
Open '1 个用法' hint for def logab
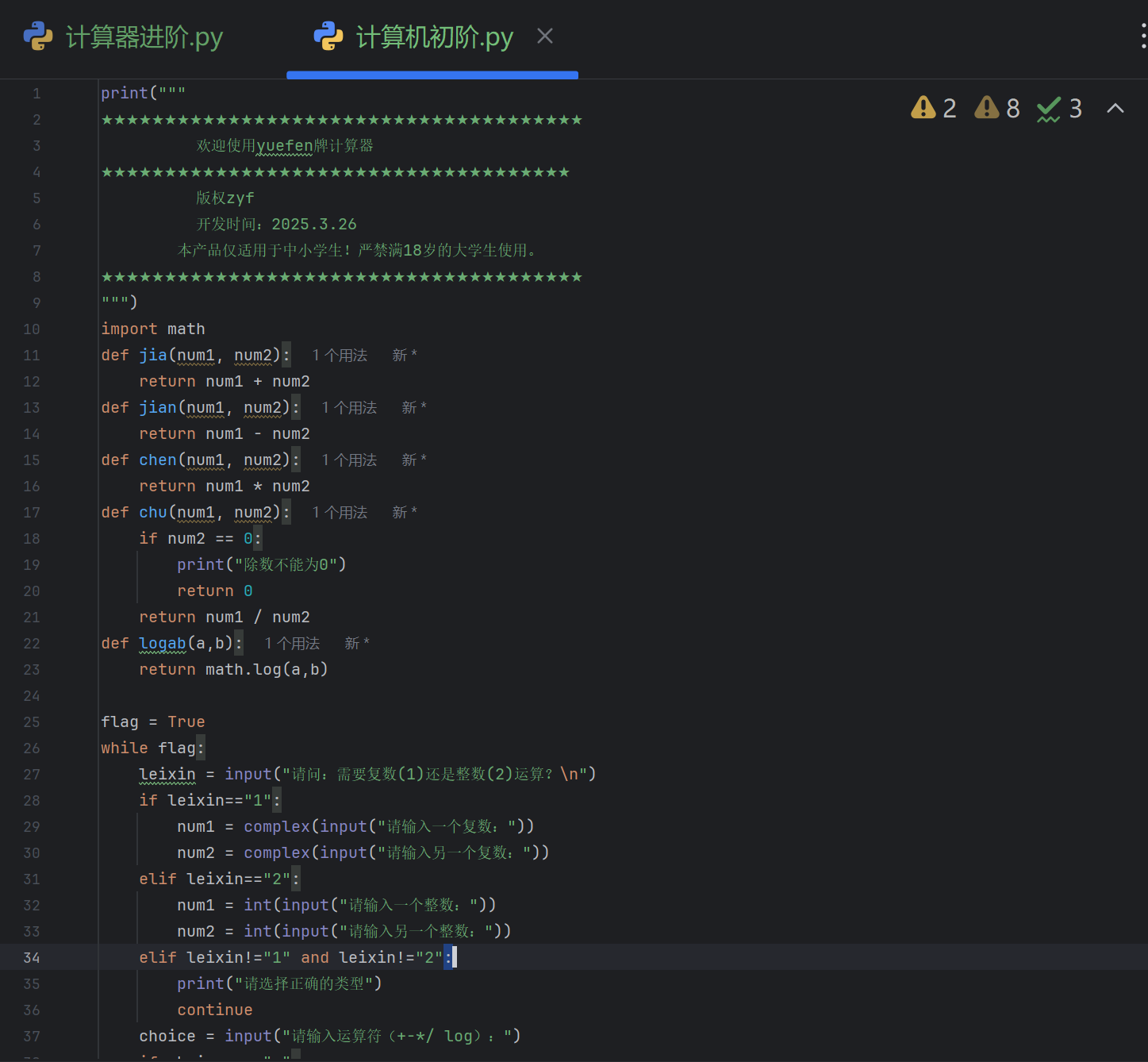(x=292, y=643)
